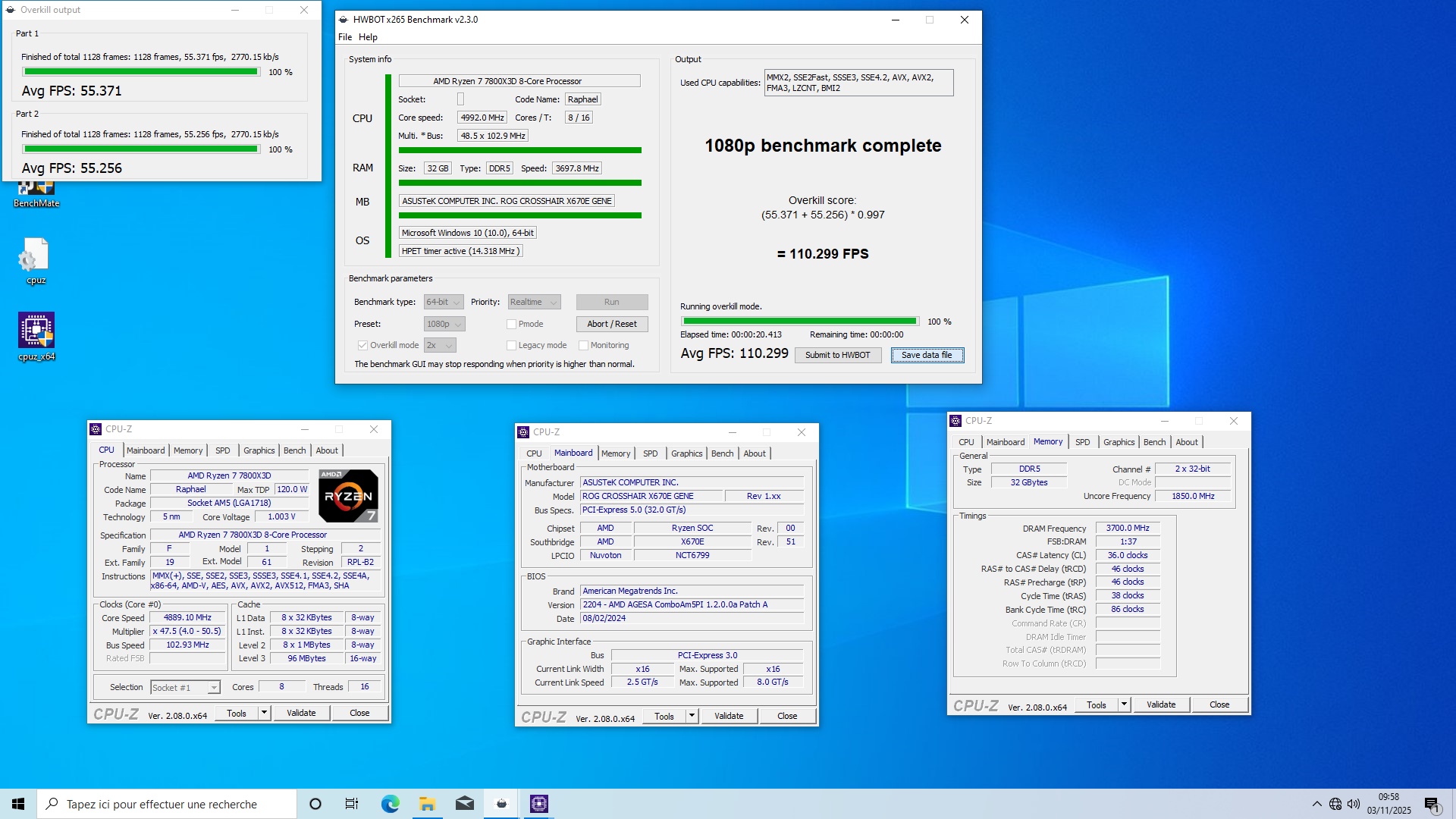Open Task View on taskbar
Image resolution: width=1456 pixels, height=819 pixels.
point(352,804)
